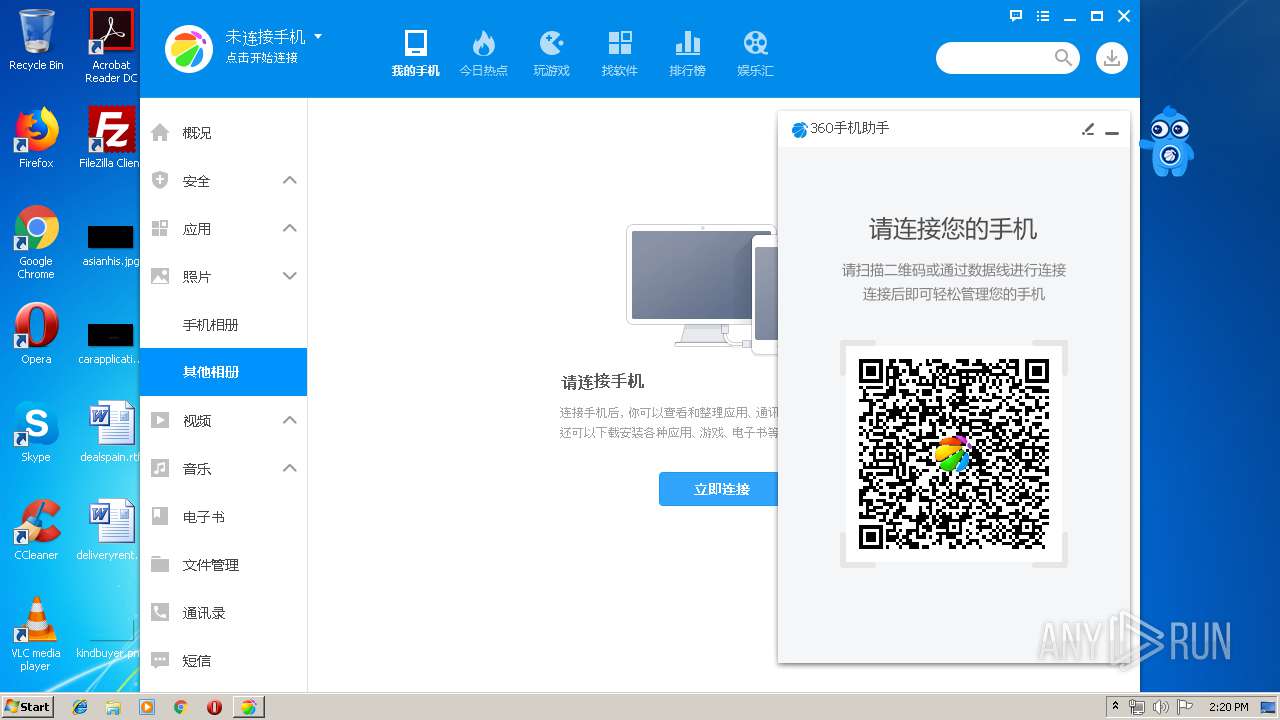Image resolution: width=1280 pixels, height=720 pixels.
Task: Open dealspain.rtf desktop file
Action: tap(111, 433)
